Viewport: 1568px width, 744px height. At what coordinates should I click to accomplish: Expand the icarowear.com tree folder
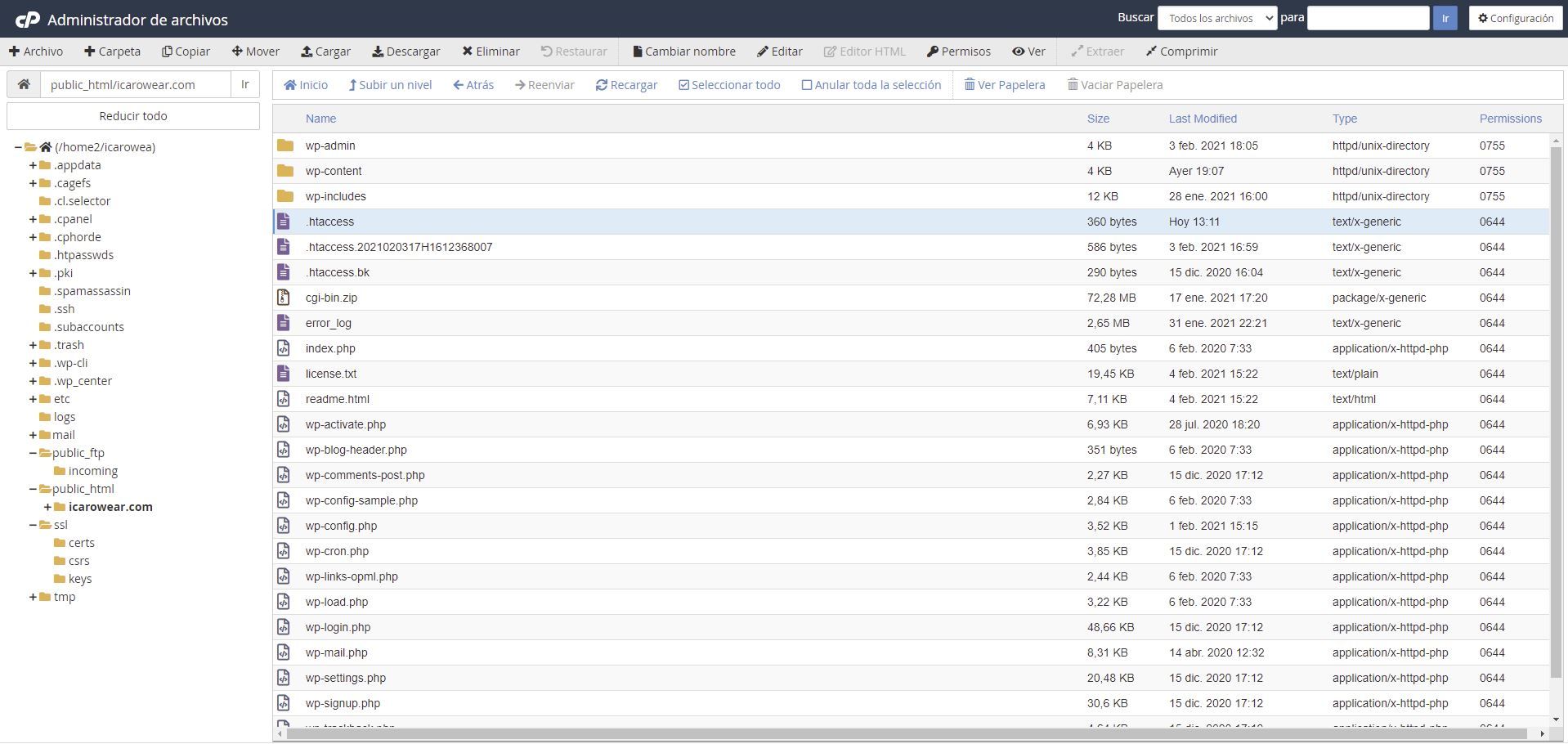pos(47,507)
